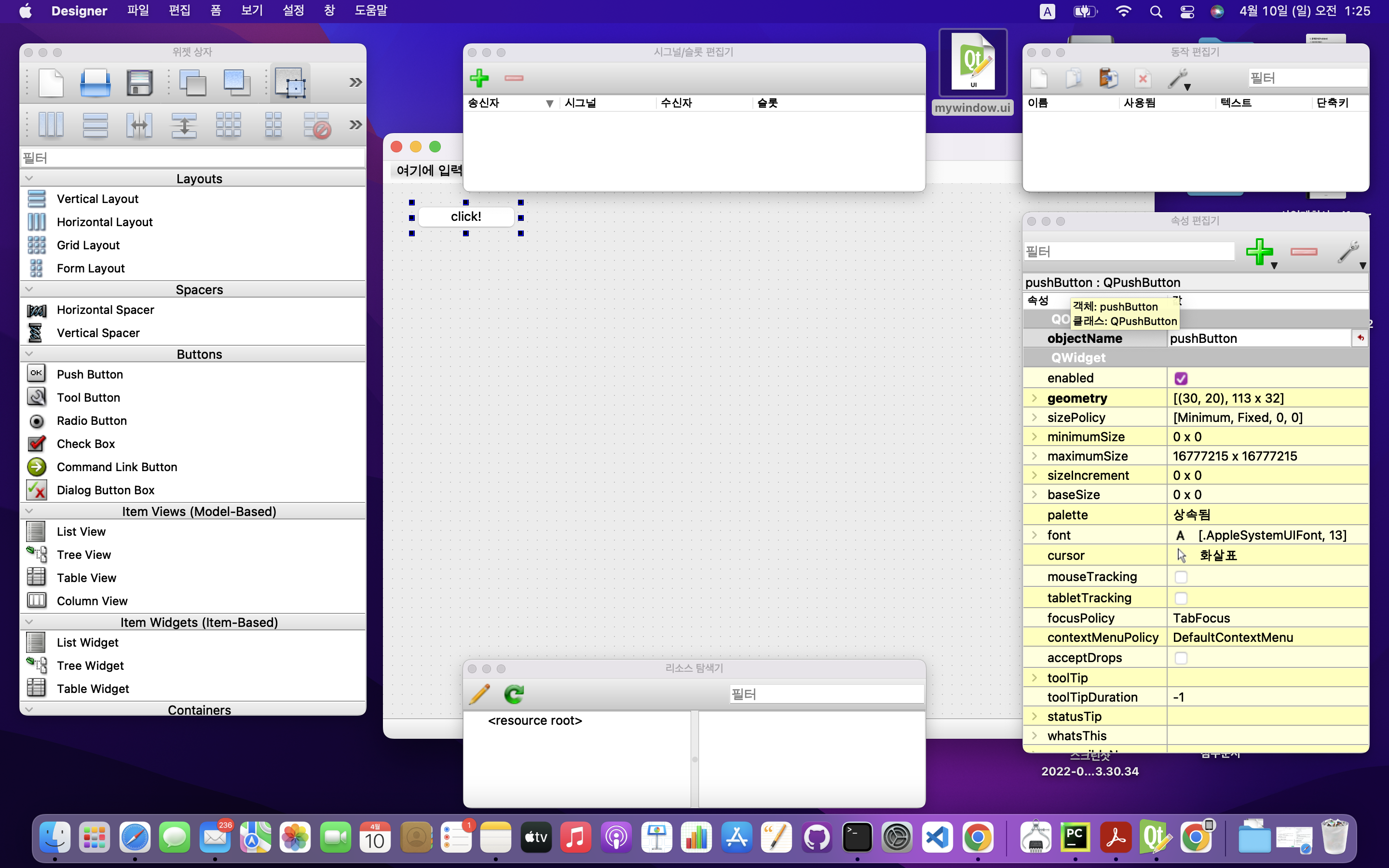The image size is (1389, 868).
Task: Collapse the Buttons category in Widget Box
Action: pos(29,354)
